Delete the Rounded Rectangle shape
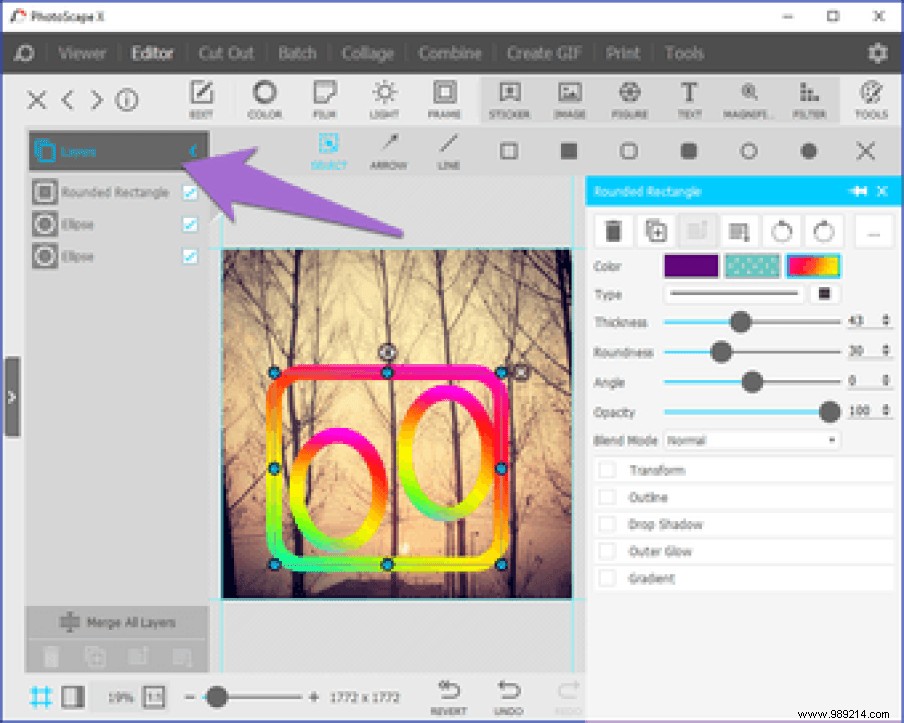 click(613, 231)
